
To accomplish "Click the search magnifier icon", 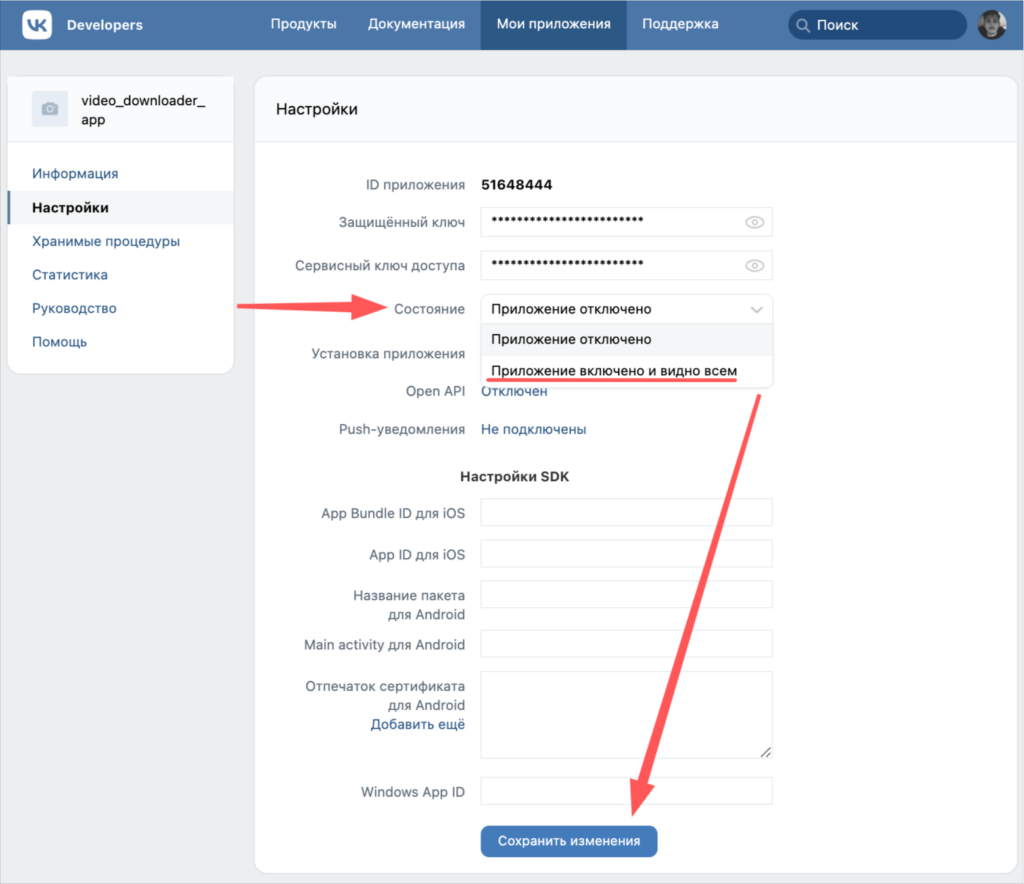I will [x=802, y=25].
